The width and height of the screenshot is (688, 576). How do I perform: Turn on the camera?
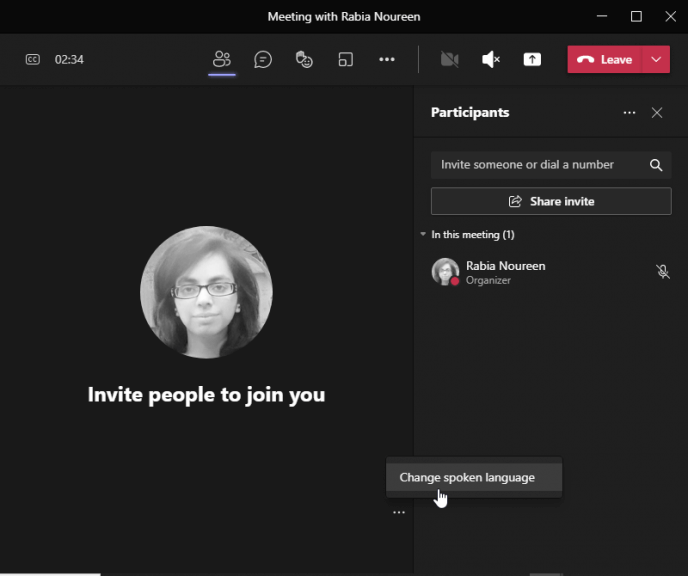pyautogui.click(x=450, y=59)
